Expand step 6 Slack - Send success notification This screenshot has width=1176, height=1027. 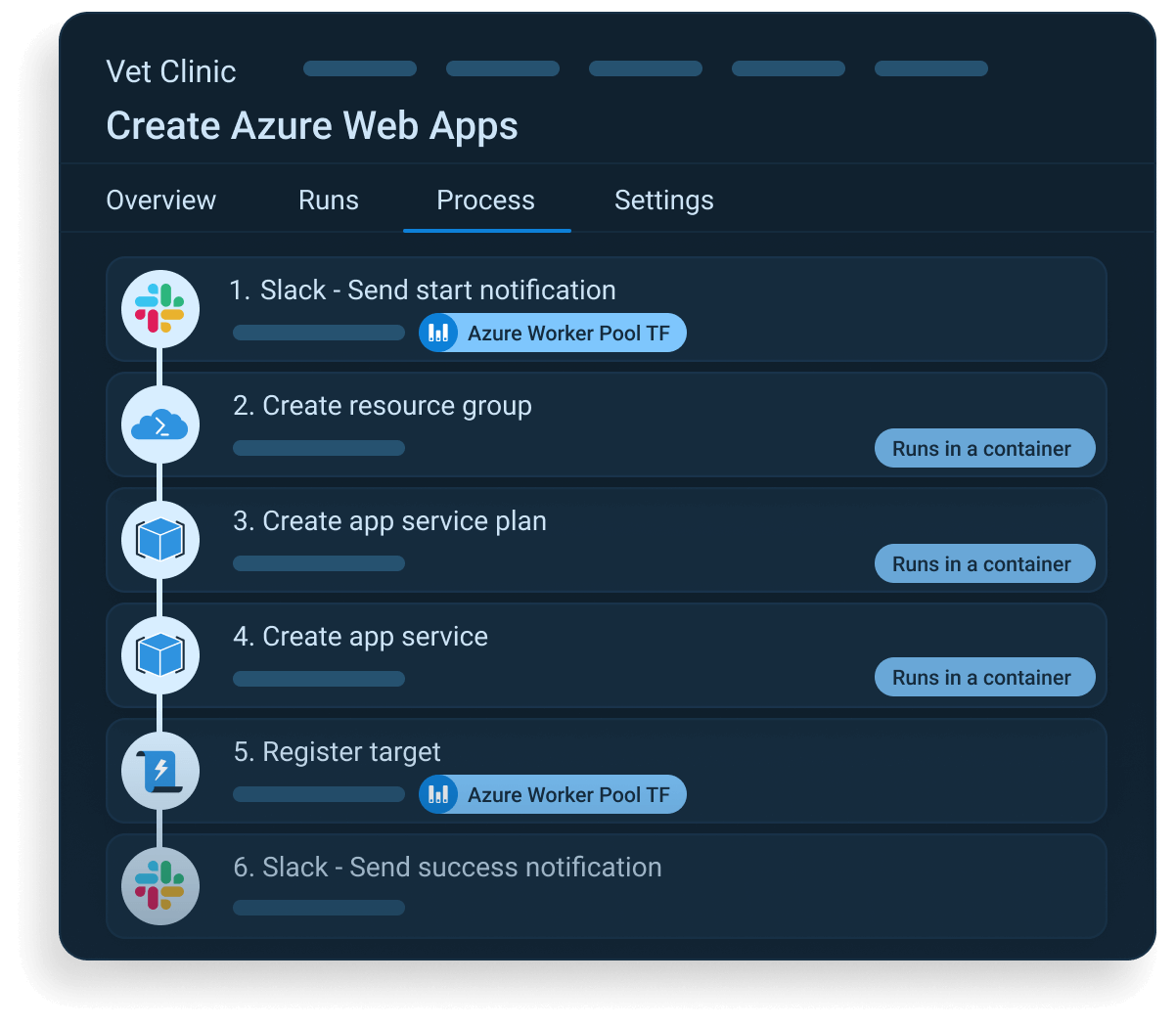(446, 867)
